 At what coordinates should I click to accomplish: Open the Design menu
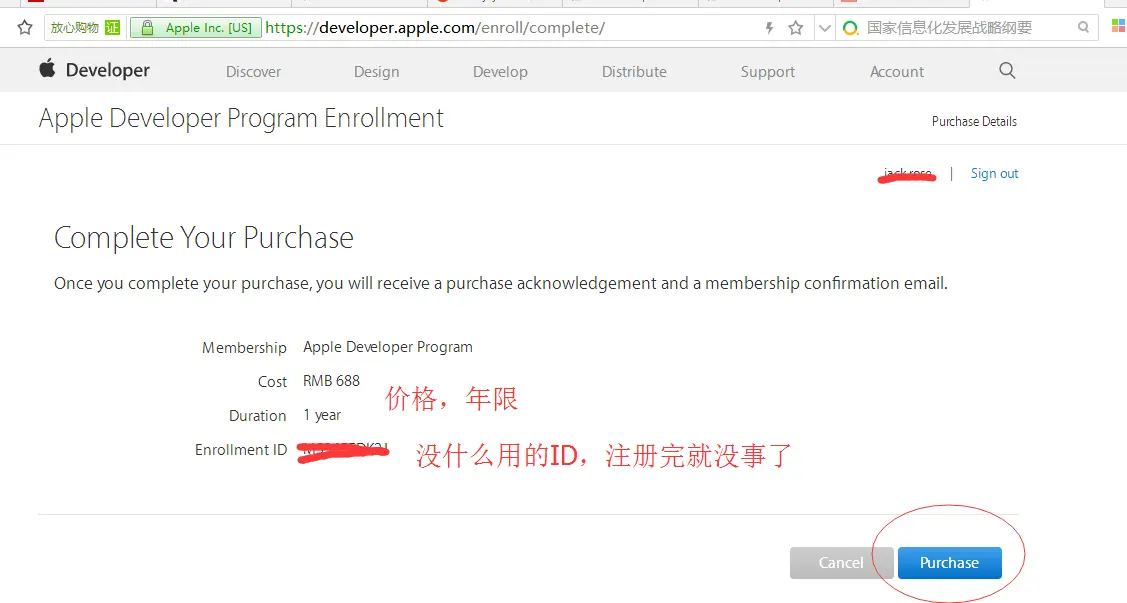pos(376,72)
